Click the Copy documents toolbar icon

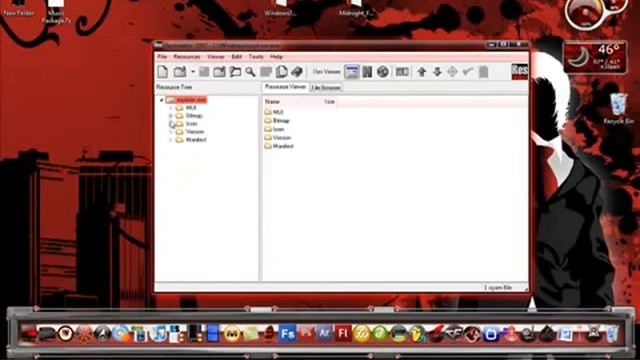(x=282, y=72)
